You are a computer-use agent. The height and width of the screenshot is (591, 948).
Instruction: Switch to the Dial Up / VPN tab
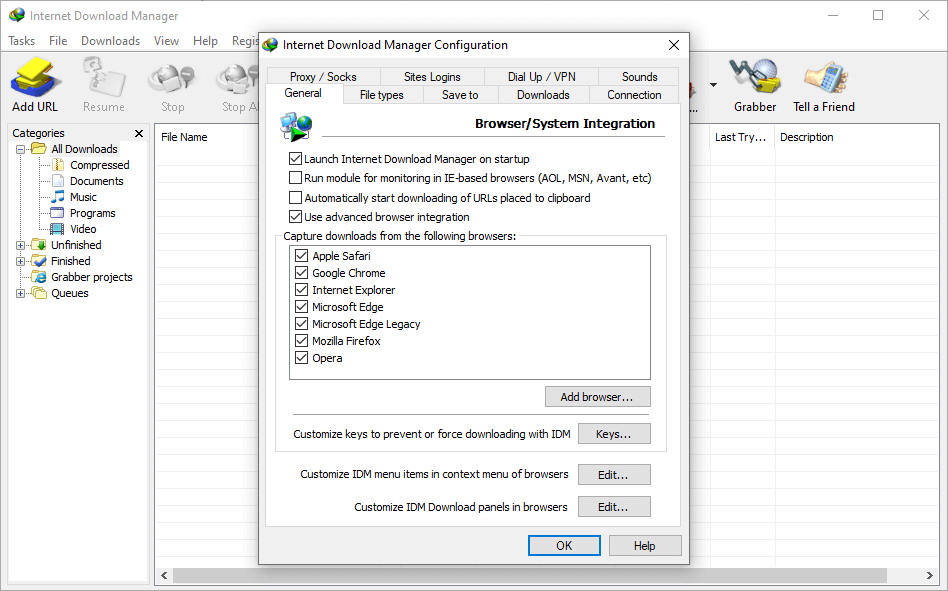[x=541, y=77]
